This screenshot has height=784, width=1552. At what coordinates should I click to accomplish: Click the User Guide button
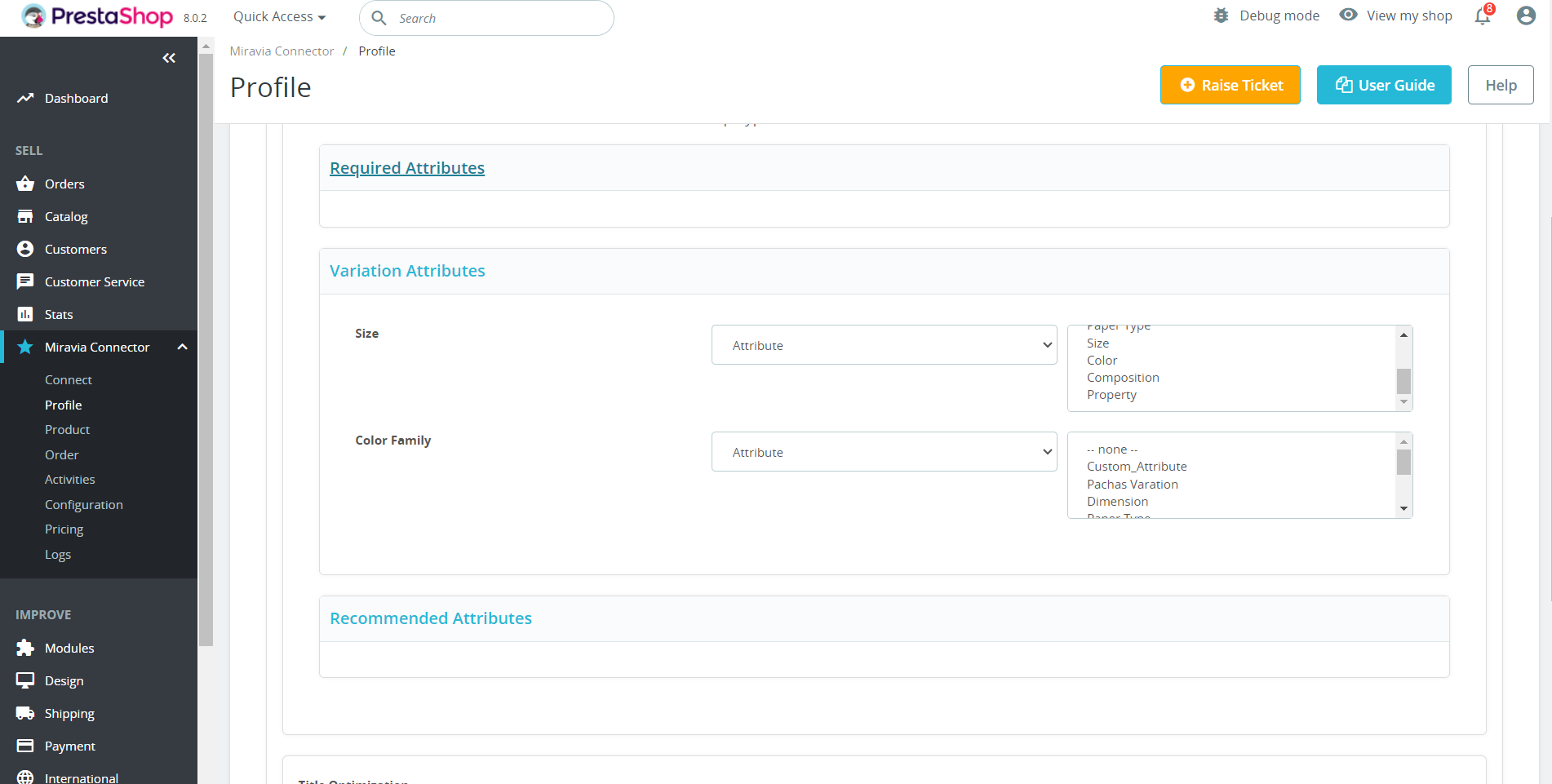click(x=1384, y=85)
